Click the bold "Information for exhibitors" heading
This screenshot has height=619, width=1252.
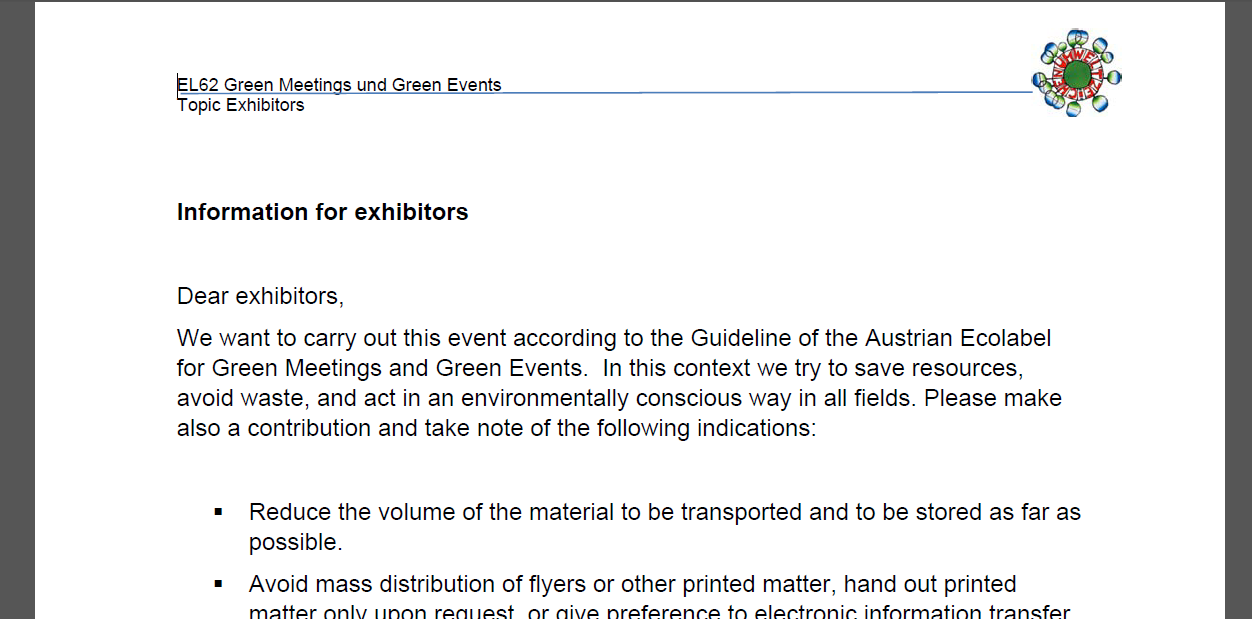[322, 212]
